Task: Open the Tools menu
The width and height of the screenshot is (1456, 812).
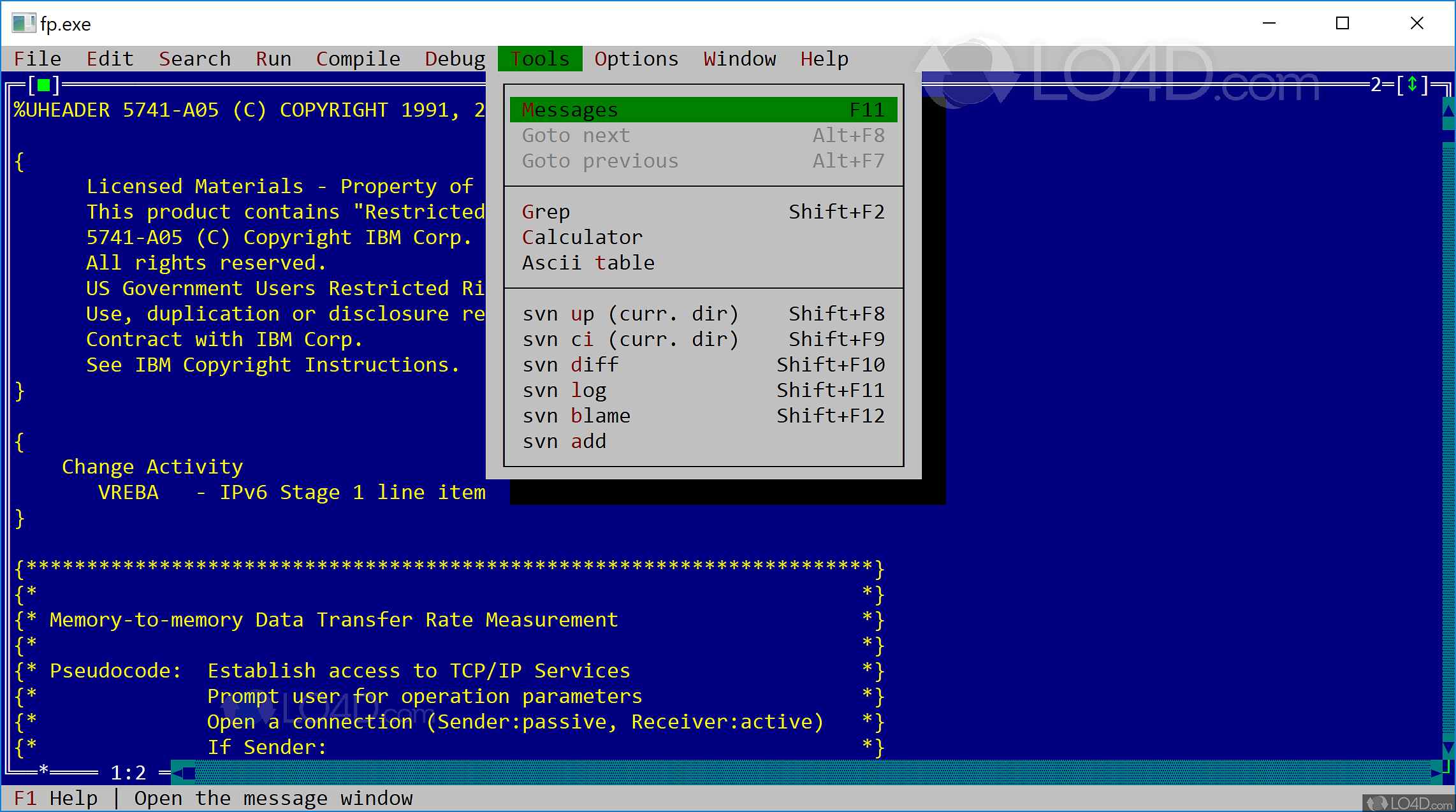Action: point(539,58)
